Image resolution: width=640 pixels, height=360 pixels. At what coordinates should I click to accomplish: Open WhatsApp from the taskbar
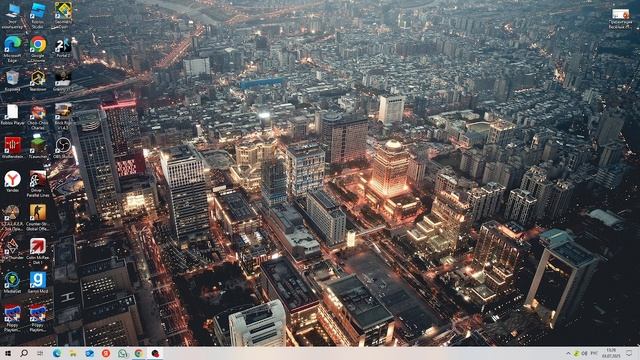[x=122, y=353]
